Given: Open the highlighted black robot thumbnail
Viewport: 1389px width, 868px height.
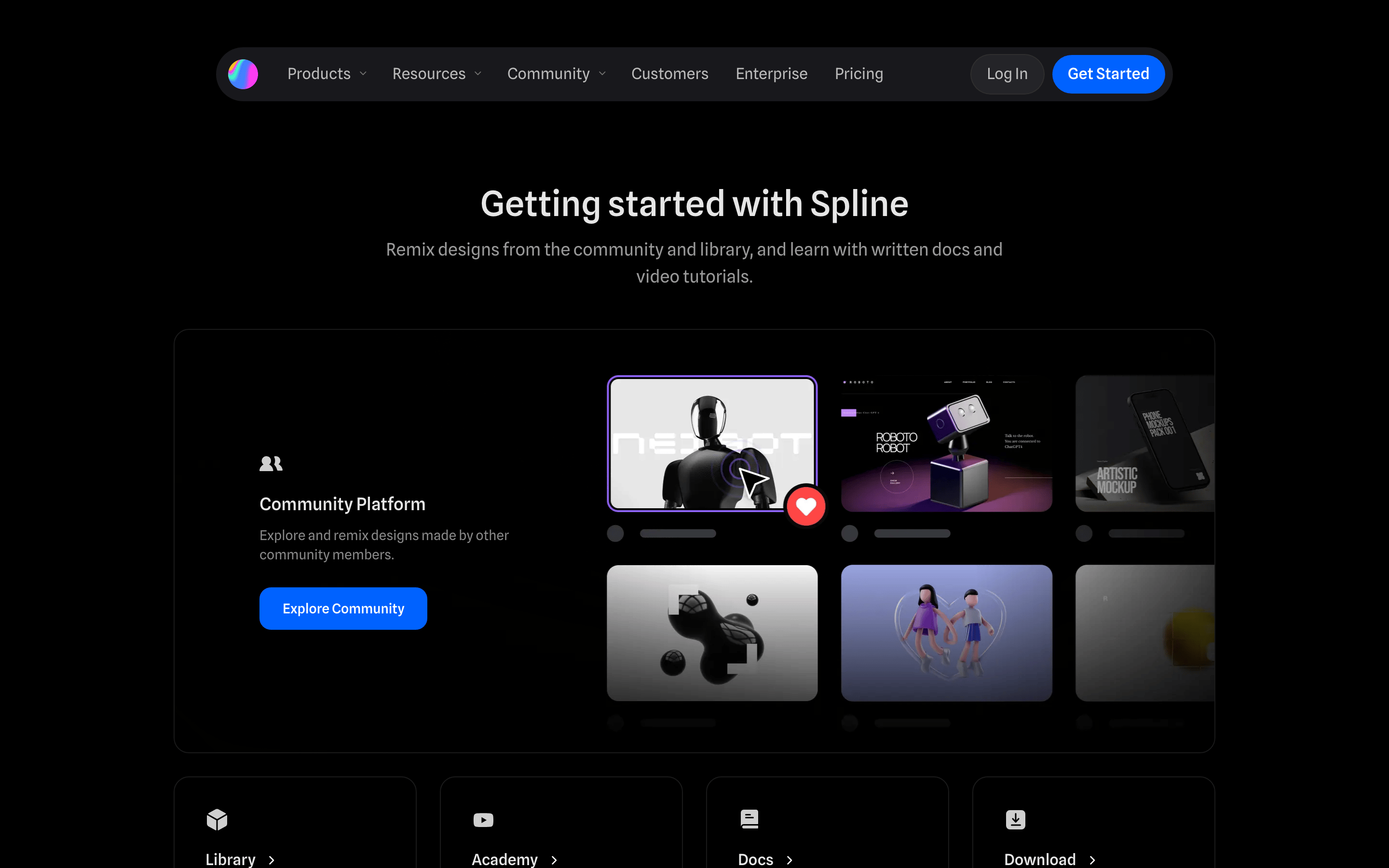Looking at the screenshot, I should coord(712,443).
